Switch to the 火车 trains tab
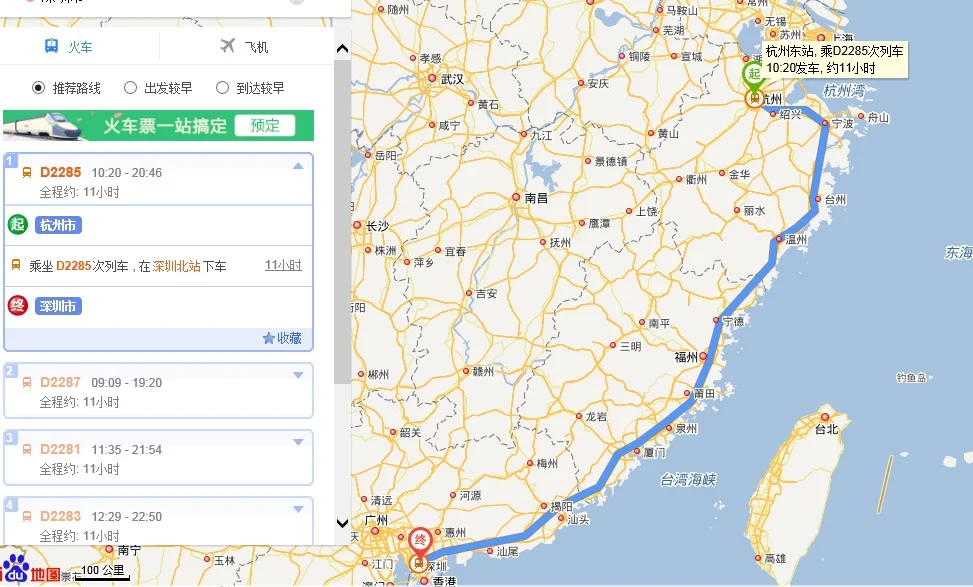 tap(80, 45)
